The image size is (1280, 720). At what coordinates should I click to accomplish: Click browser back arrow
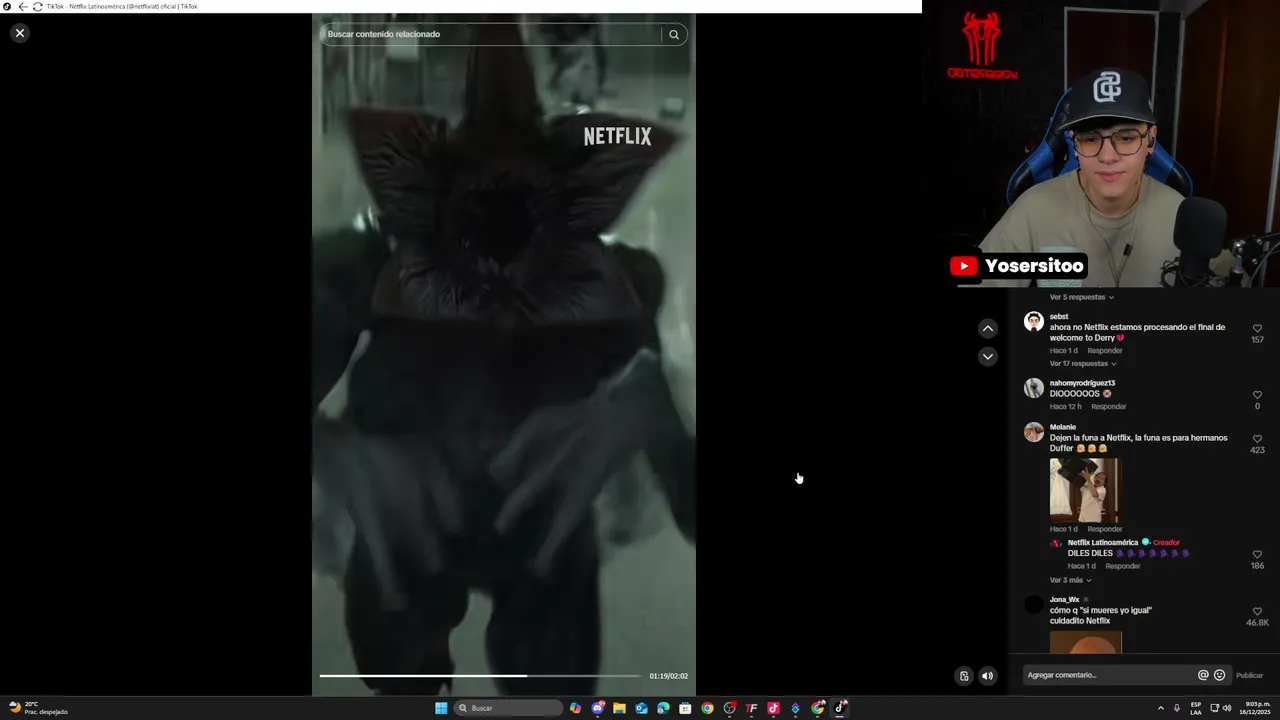pos(23,6)
